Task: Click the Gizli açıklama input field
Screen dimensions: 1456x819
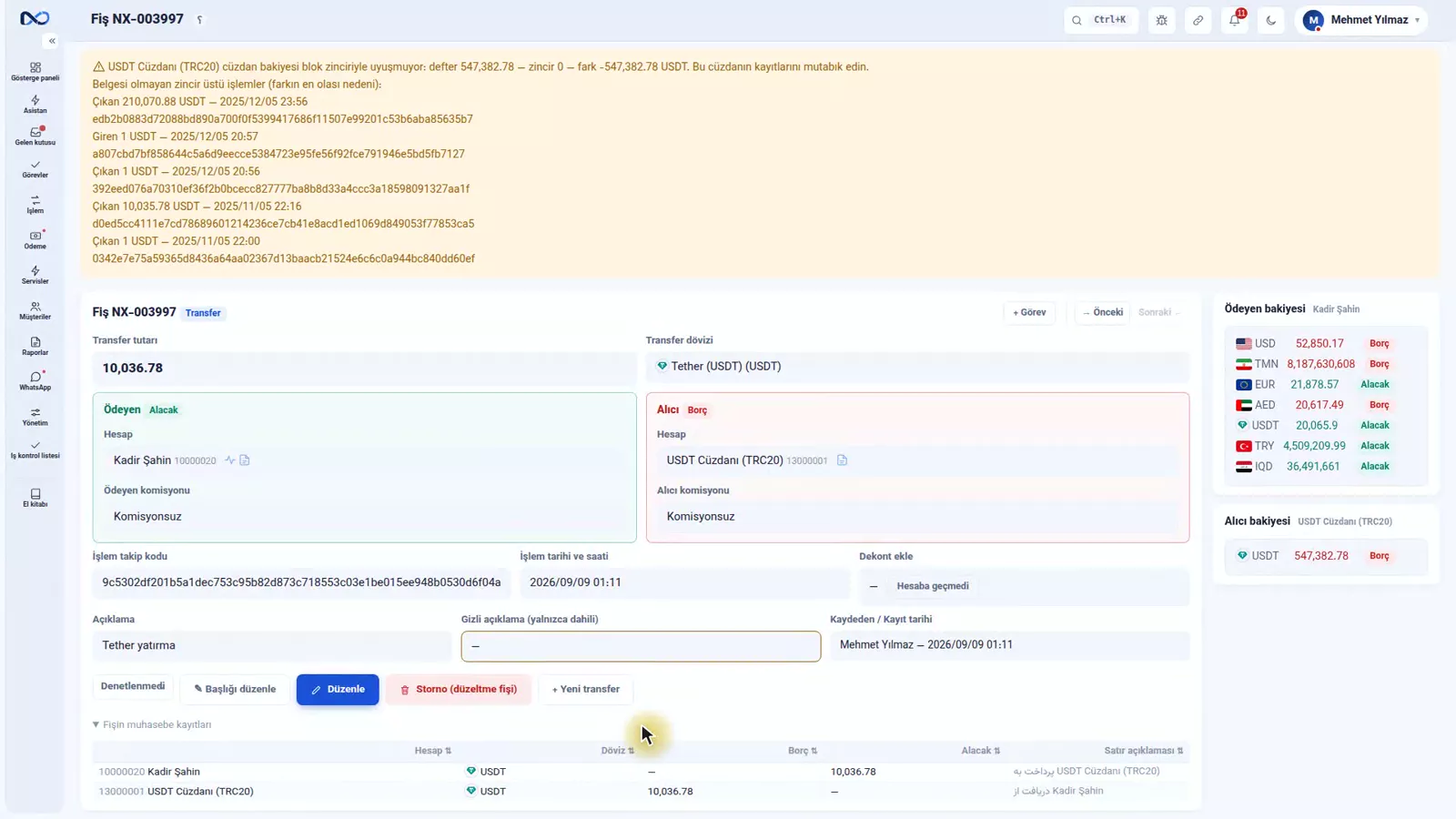Action: (641, 646)
